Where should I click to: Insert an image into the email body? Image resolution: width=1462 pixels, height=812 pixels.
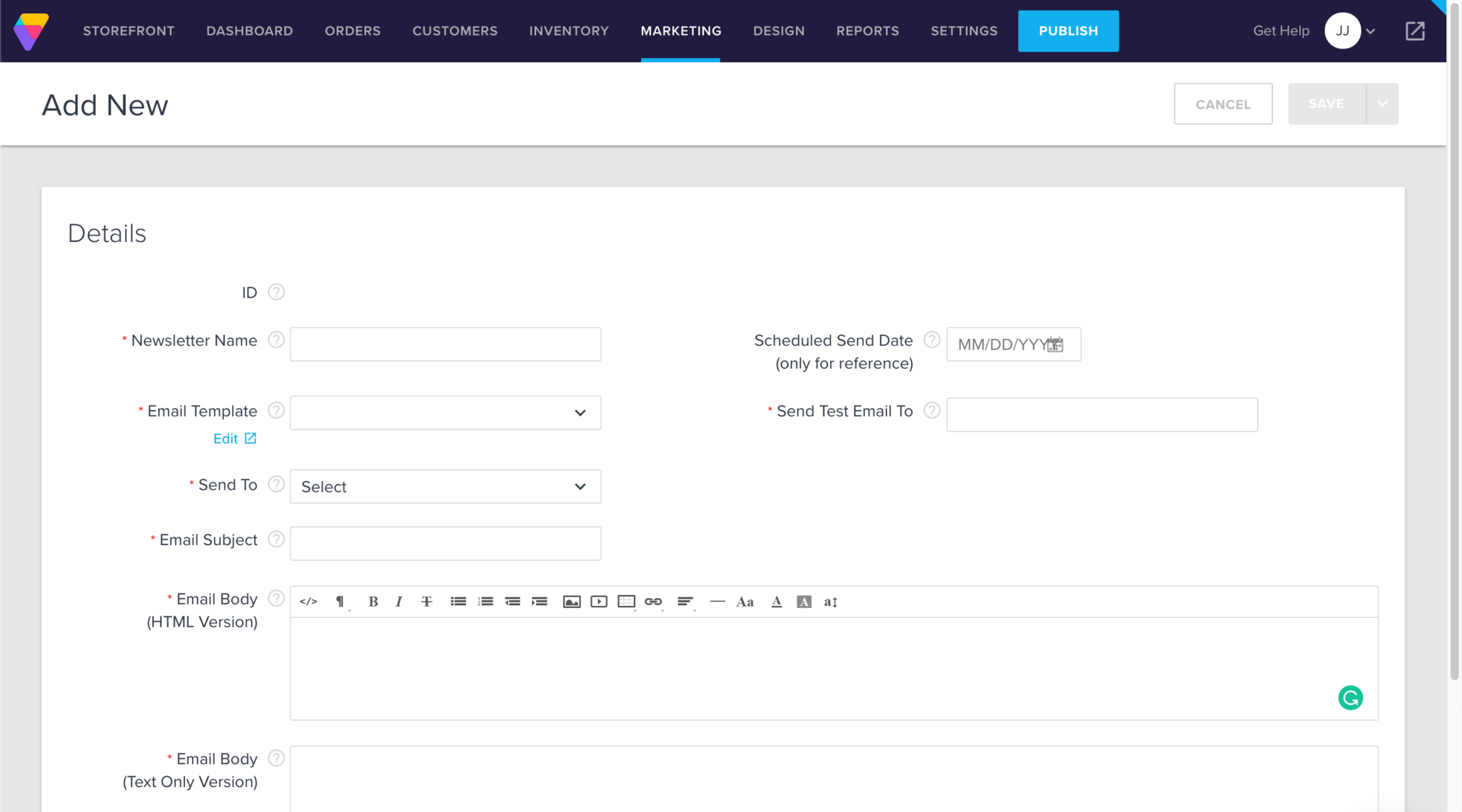tap(572, 602)
